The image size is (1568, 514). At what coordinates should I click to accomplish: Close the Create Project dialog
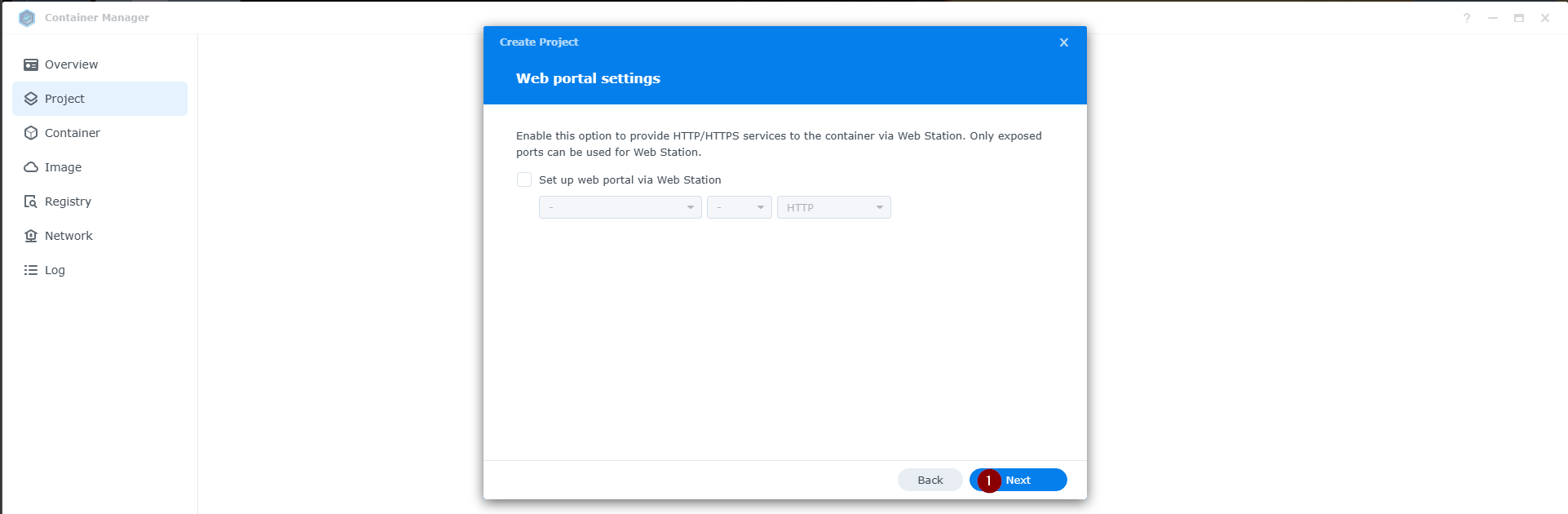(x=1063, y=42)
